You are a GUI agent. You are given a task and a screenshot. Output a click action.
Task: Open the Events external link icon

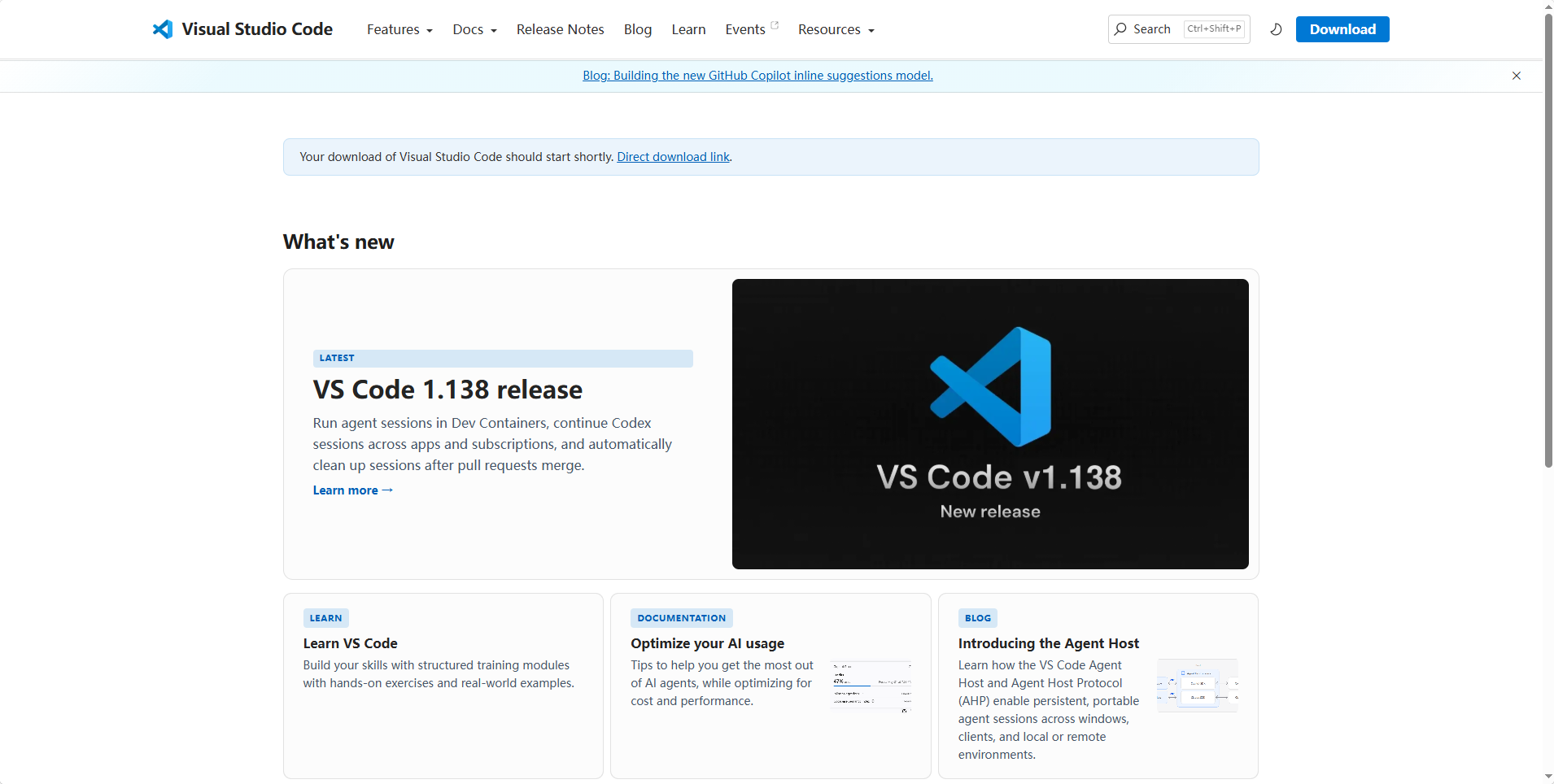click(x=775, y=25)
